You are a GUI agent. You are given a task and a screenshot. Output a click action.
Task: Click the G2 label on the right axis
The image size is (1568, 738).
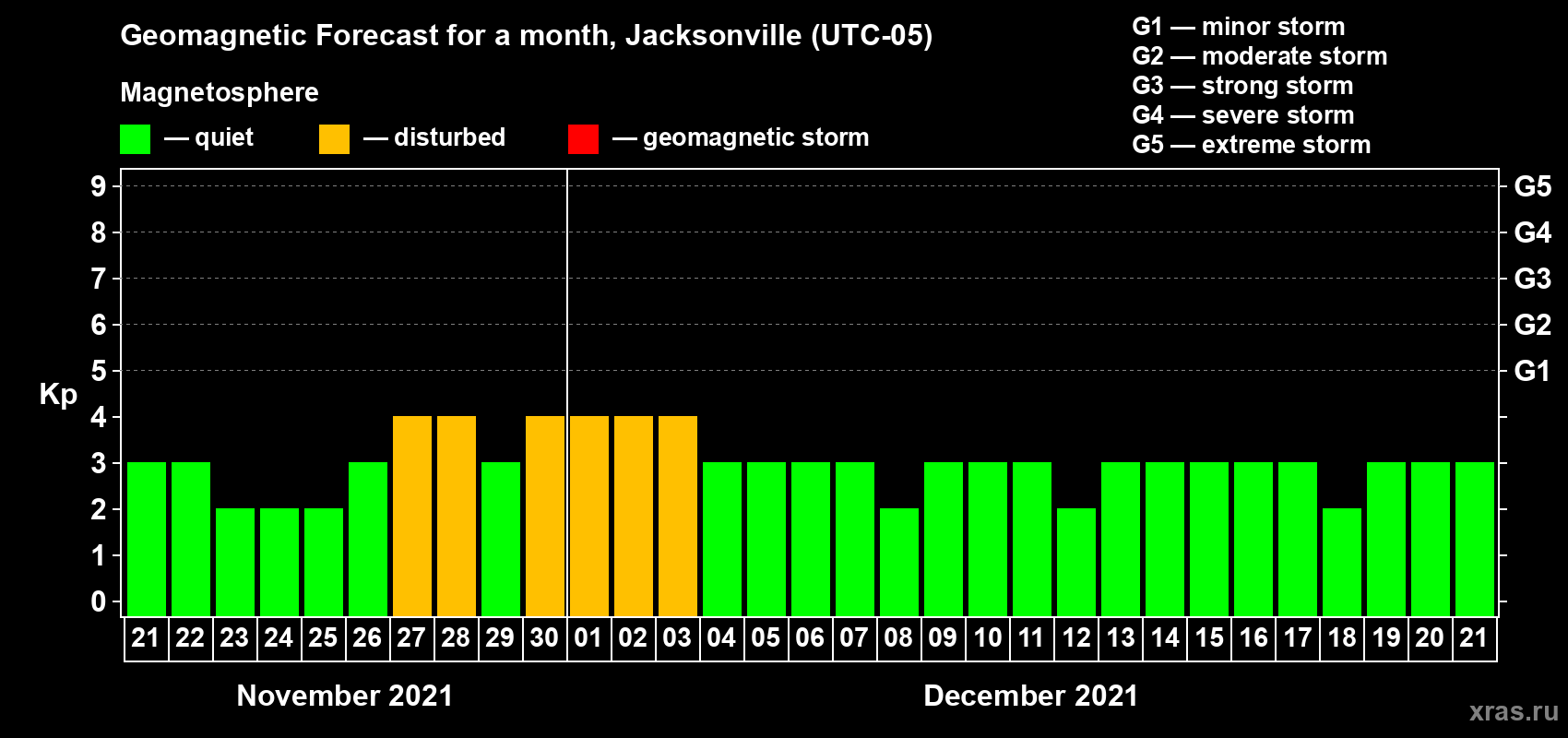point(1533,325)
